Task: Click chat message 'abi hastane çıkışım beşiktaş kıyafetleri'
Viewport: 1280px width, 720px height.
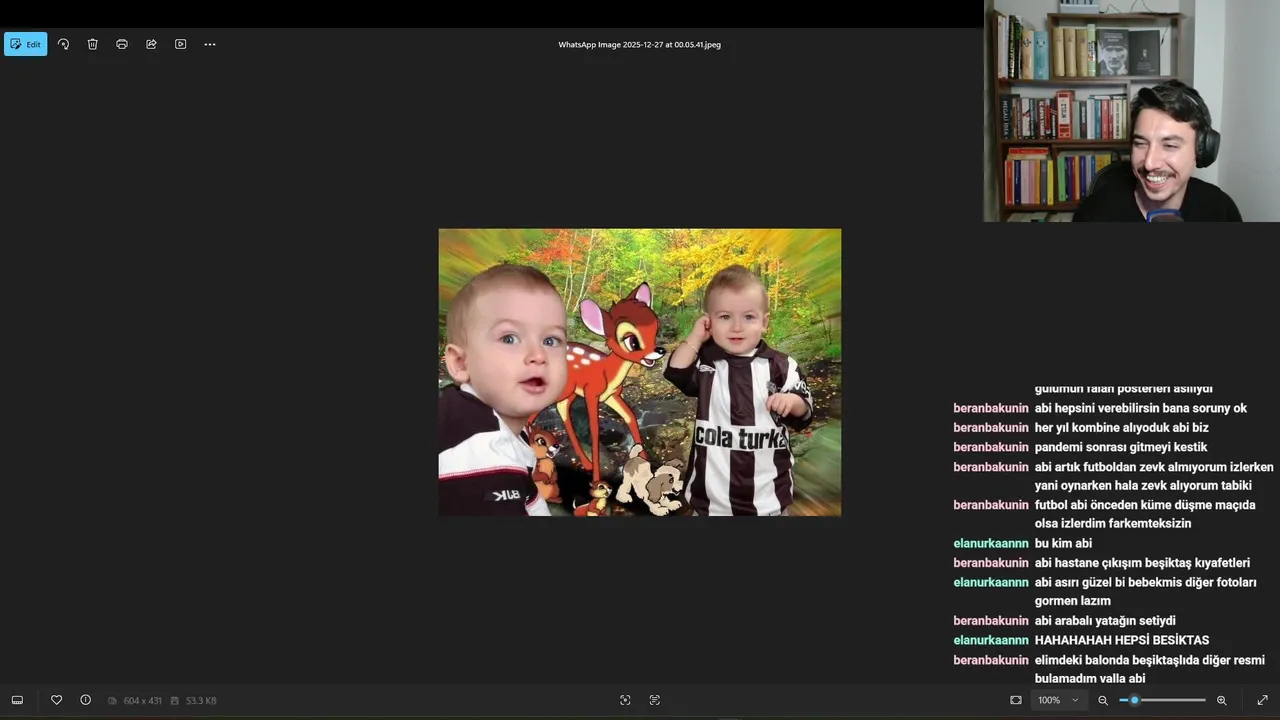Action: [x=1142, y=563]
